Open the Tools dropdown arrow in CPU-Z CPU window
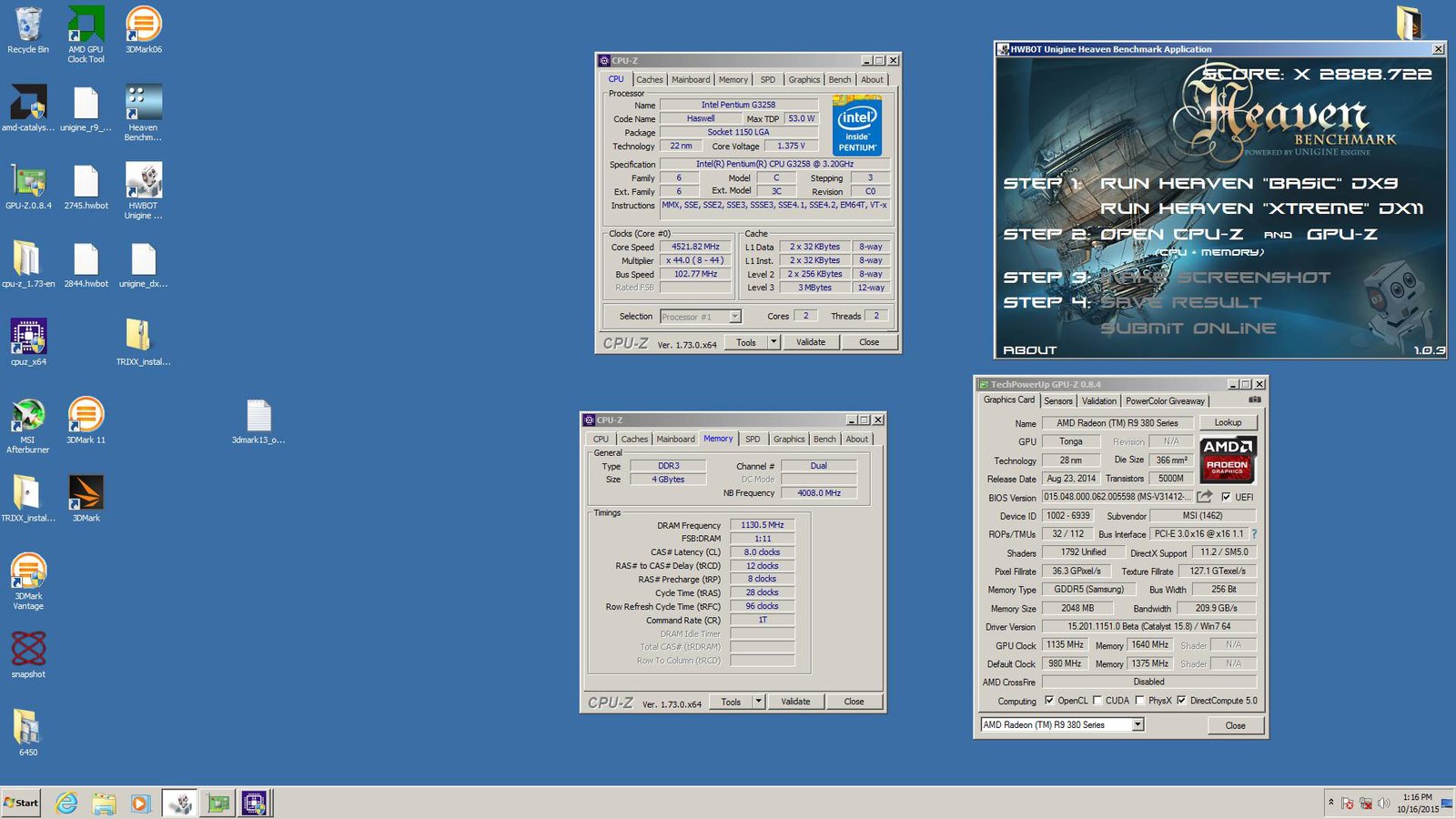This screenshot has height=819, width=1456. (773, 342)
